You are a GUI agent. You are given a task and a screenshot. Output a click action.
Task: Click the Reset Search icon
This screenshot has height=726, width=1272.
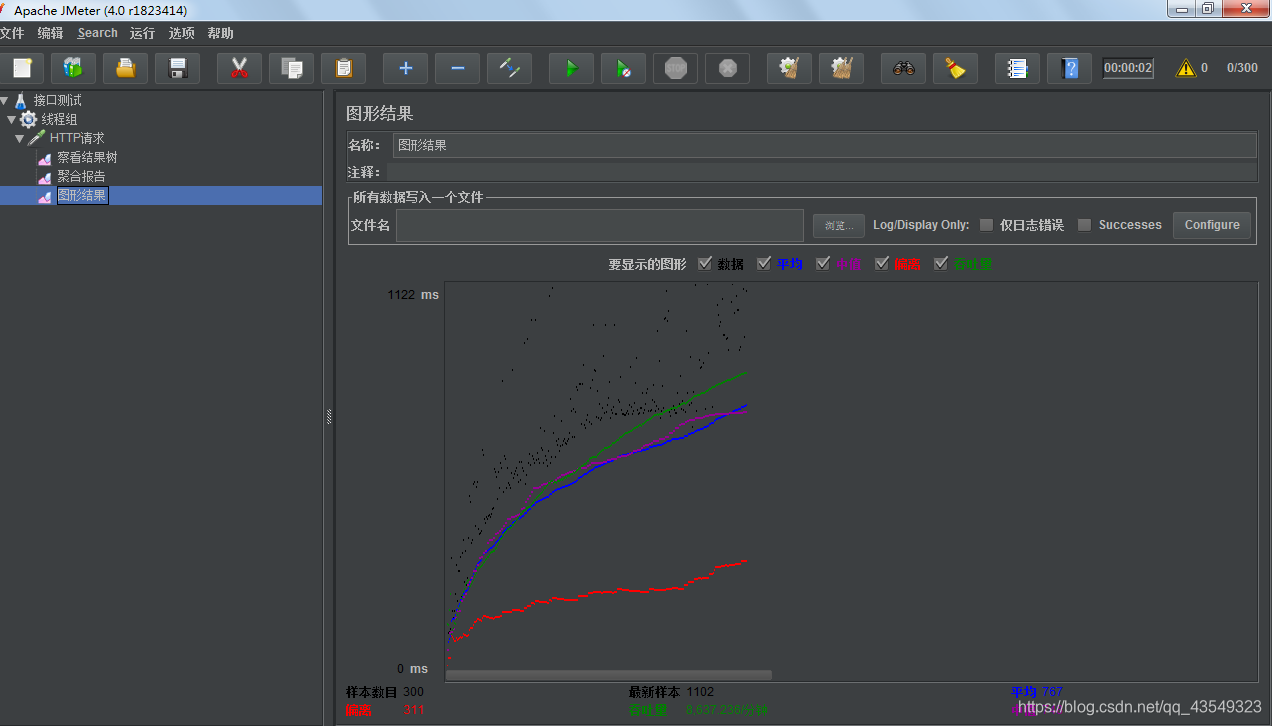click(x=955, y=68)
